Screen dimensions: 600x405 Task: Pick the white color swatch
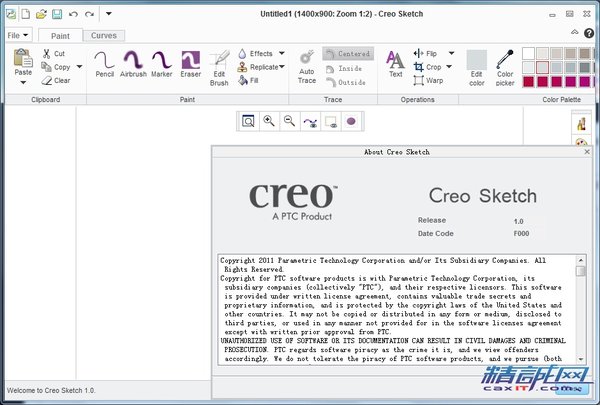coord(528,54)
